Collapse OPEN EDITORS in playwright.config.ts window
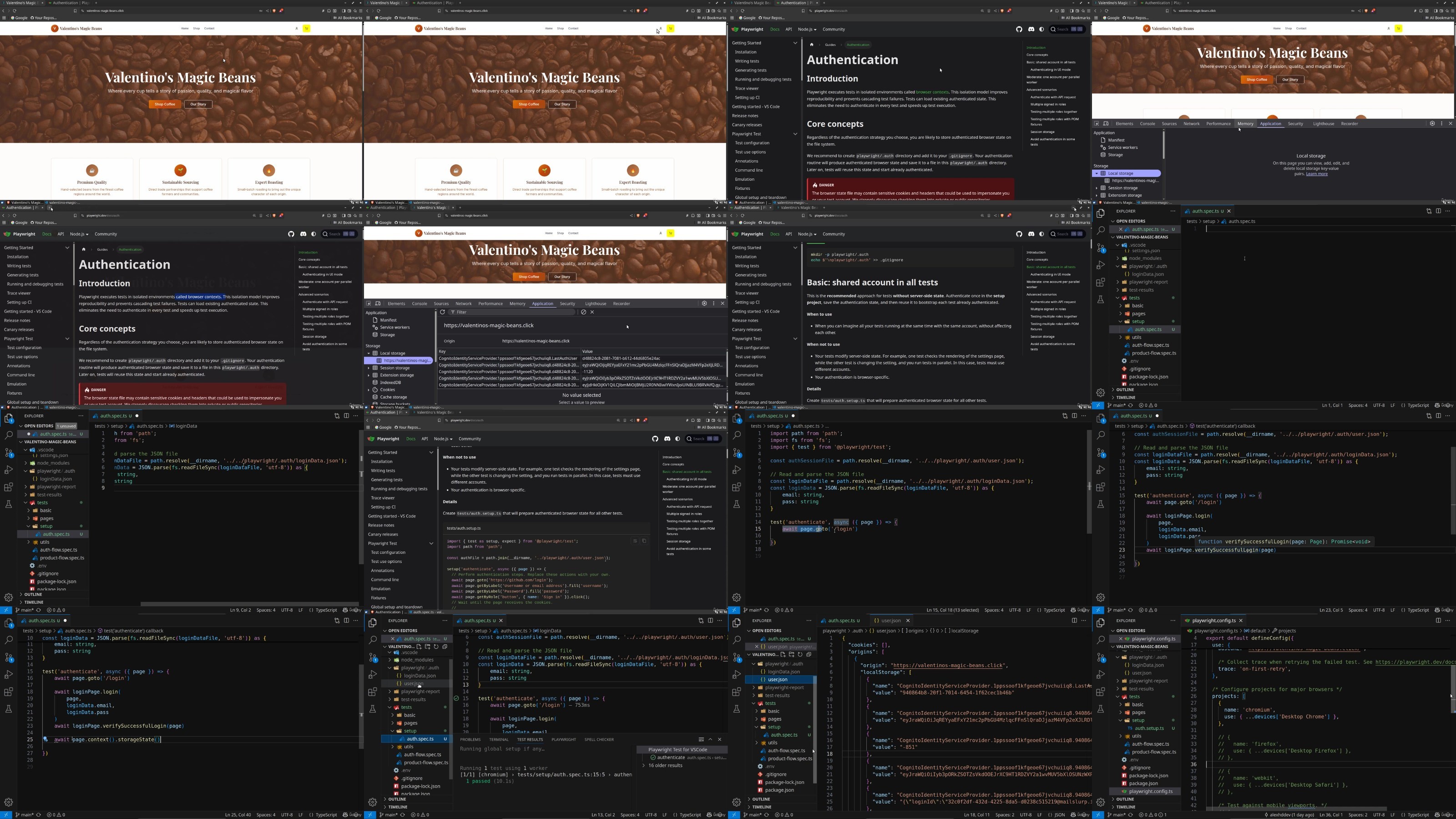 coord(1113,631)
